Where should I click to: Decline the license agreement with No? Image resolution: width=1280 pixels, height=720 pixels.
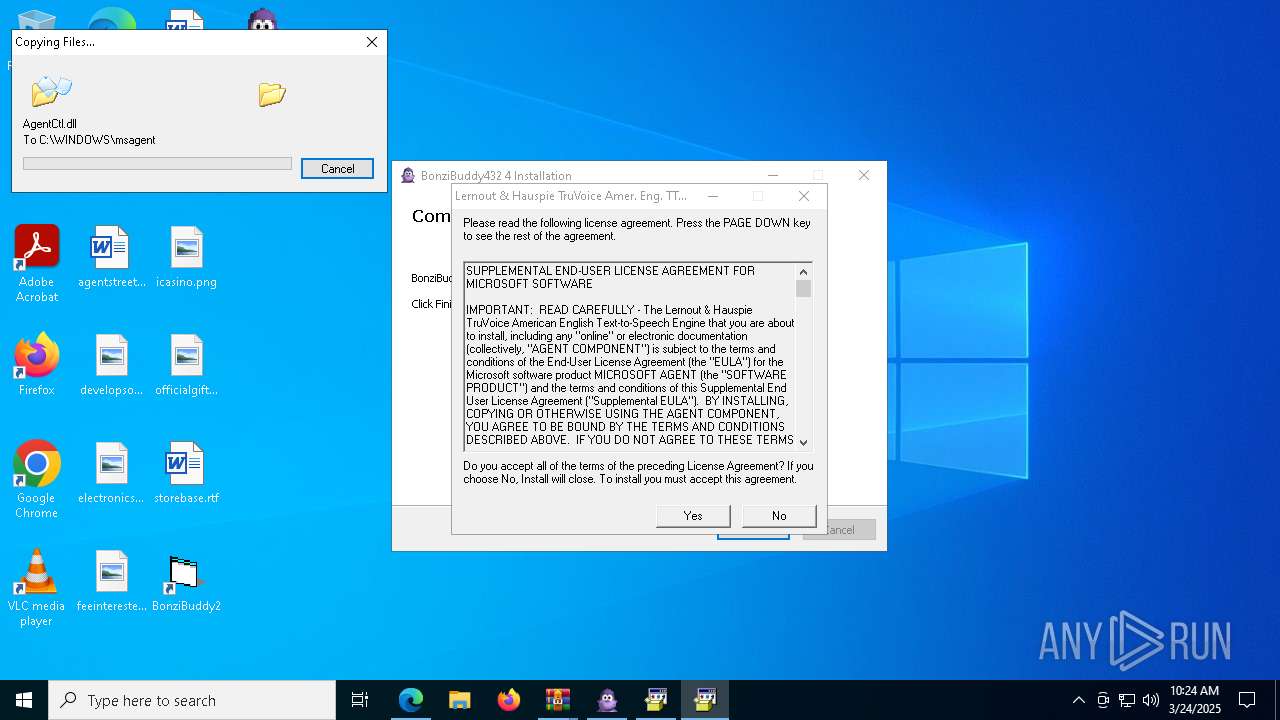(779, 516)
